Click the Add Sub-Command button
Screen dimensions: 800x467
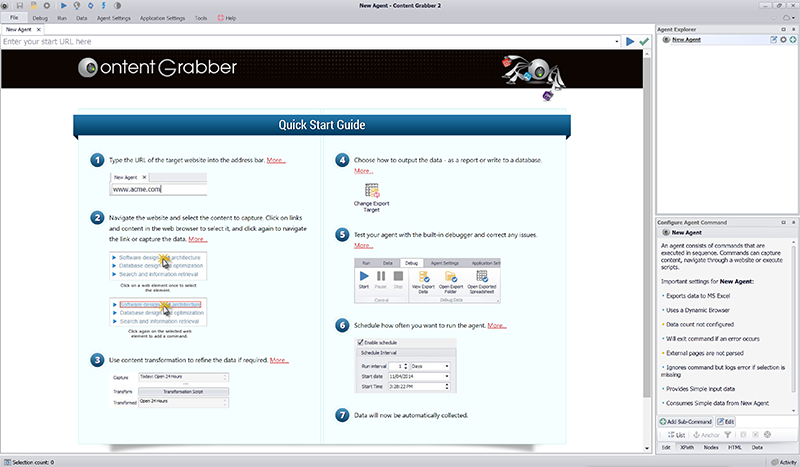tap(685, 422)
